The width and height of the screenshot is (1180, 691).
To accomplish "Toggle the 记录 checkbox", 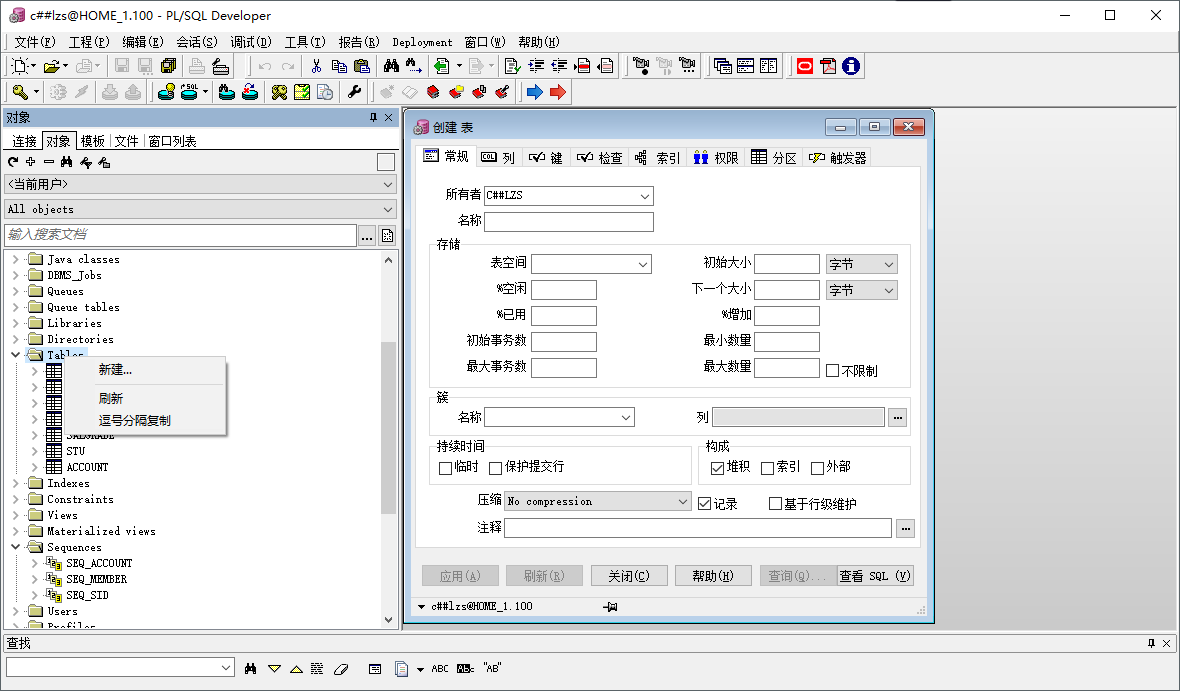I will (x=704, y=504).
